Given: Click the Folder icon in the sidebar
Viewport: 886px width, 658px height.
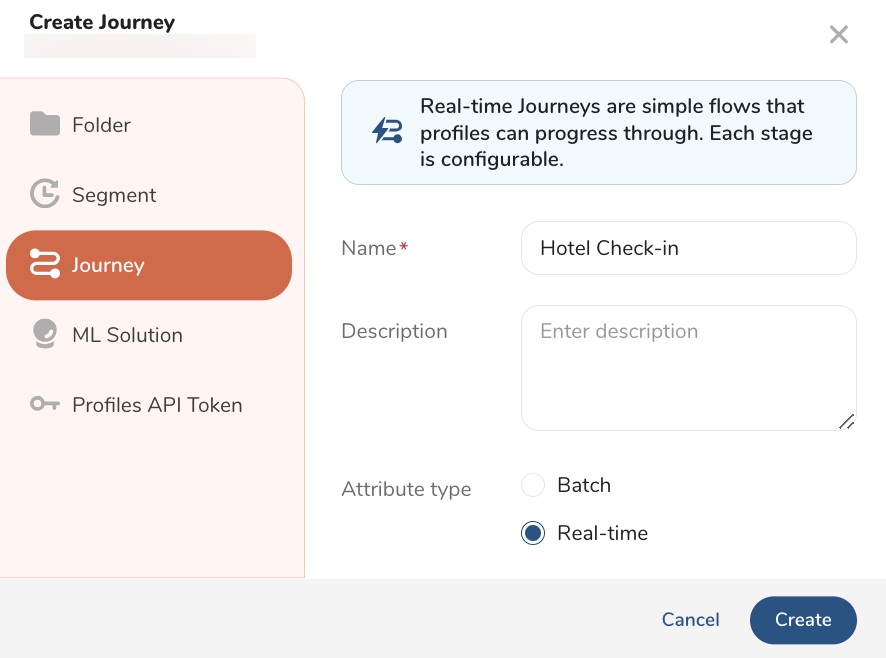Looking at the screenshot, I should click(x=45, y=125).
